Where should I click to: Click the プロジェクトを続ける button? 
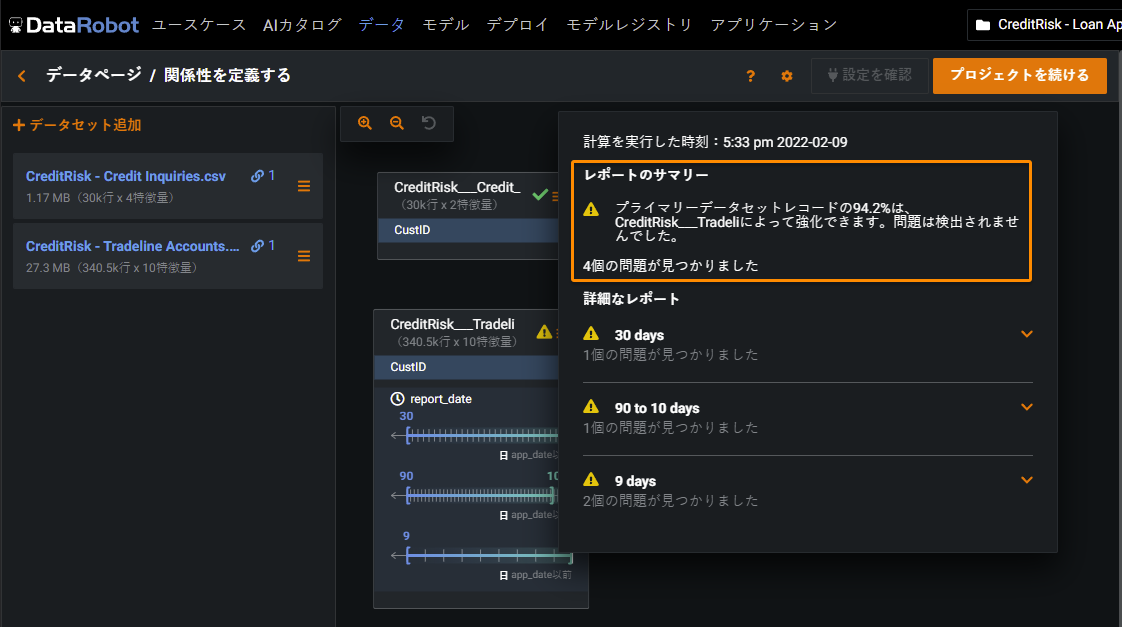[1019, 75]
